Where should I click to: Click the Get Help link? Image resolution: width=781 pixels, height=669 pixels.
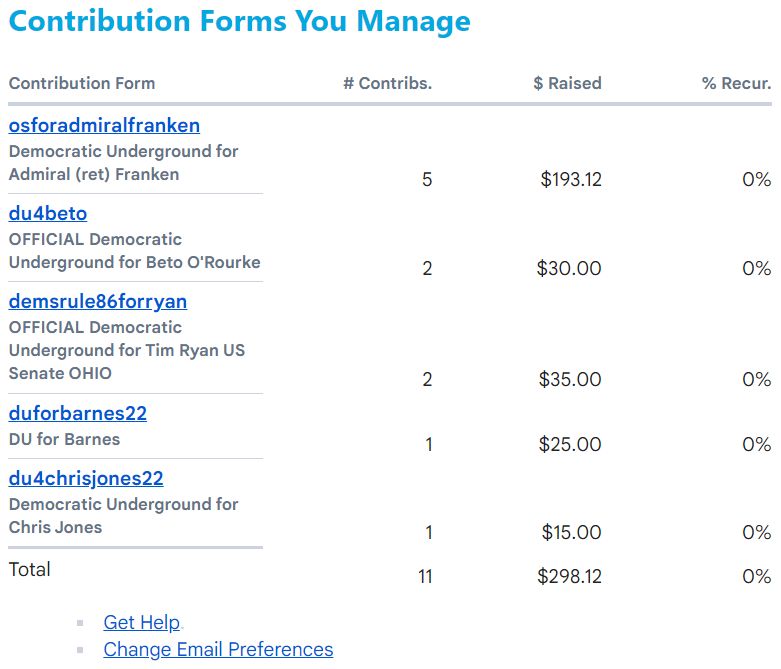click(141, 622)
